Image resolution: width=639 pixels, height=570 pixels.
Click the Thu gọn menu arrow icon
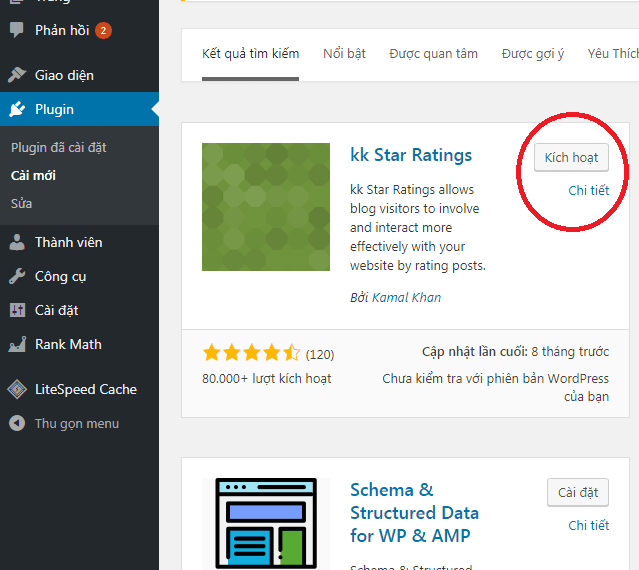[17, 423]
